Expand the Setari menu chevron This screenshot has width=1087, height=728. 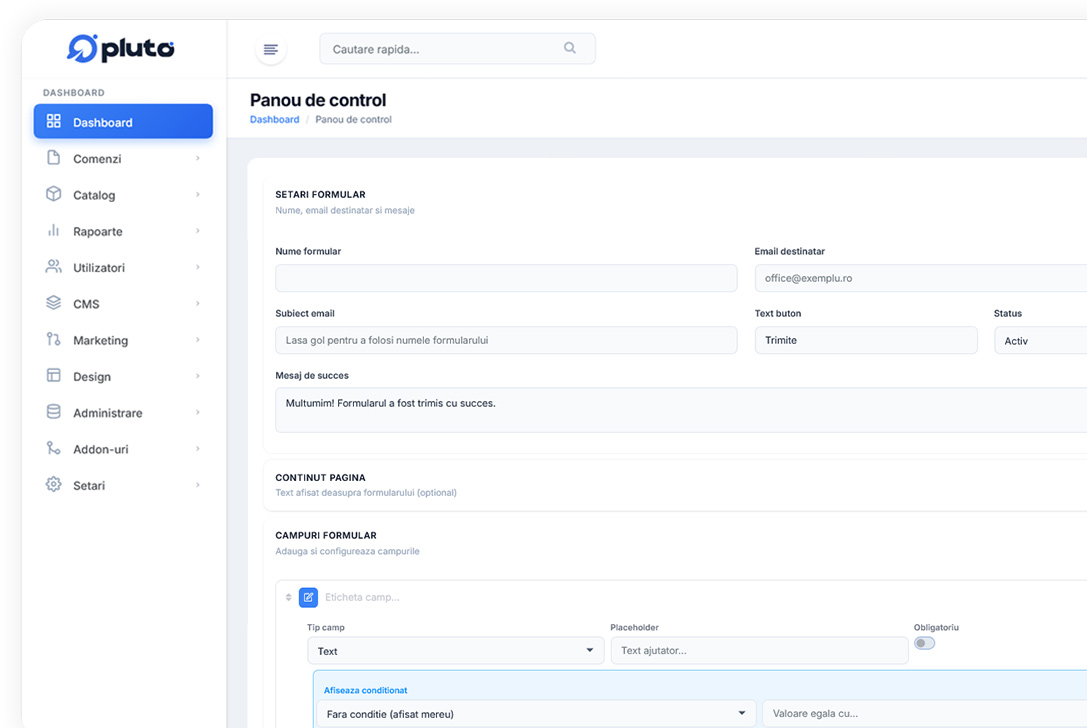point(198,485)
